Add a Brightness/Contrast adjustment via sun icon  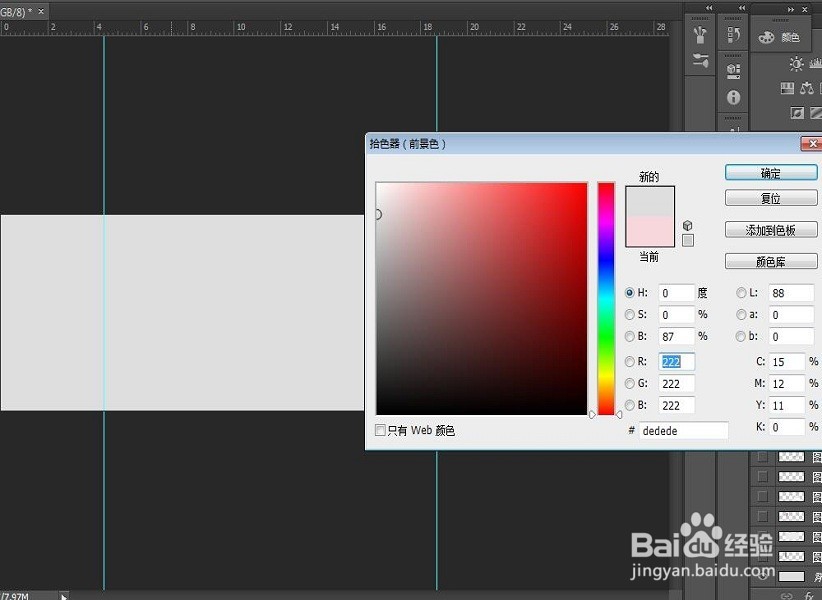(x=796, y=64)
